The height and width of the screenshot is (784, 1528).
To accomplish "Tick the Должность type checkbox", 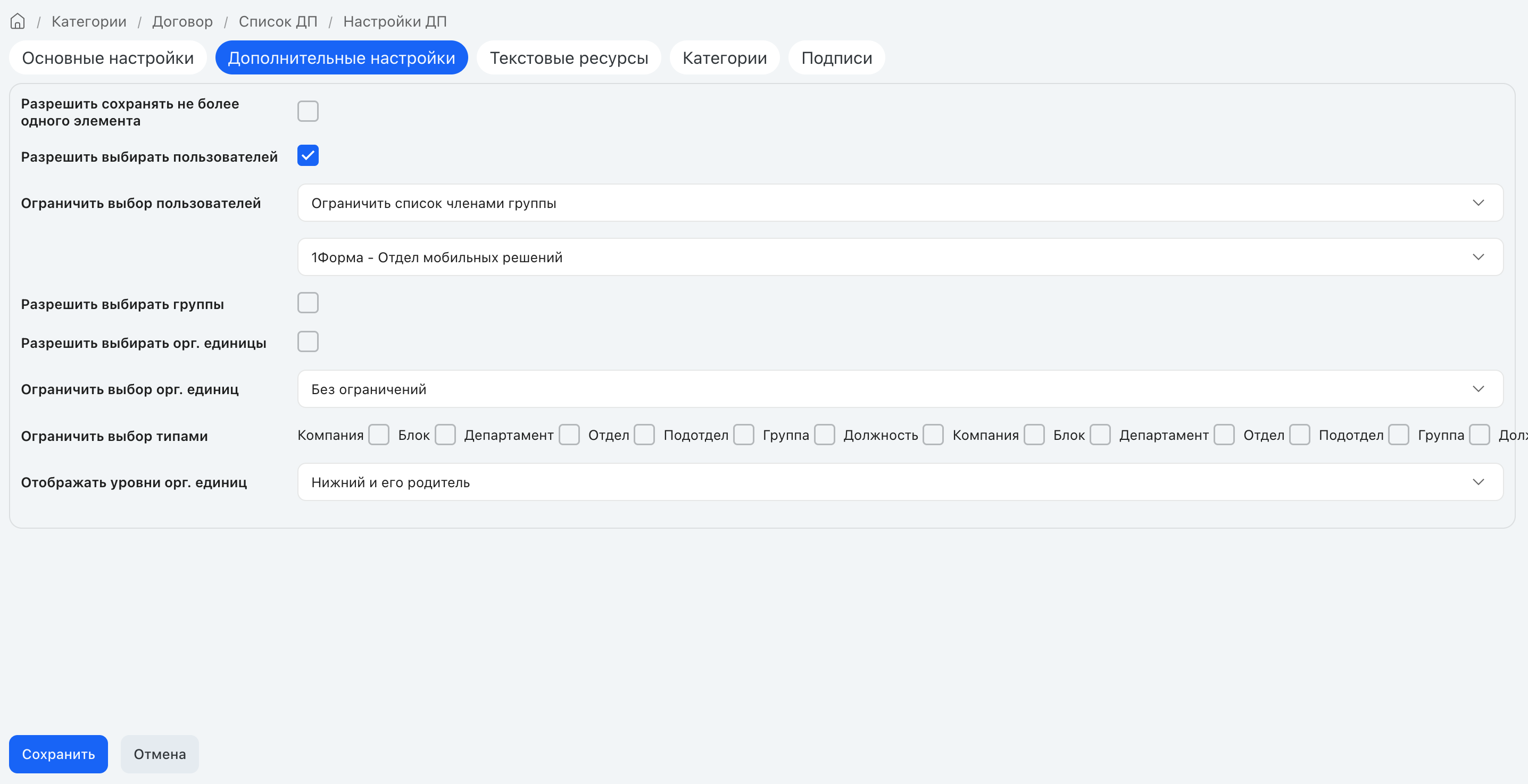I will (933, 435).
